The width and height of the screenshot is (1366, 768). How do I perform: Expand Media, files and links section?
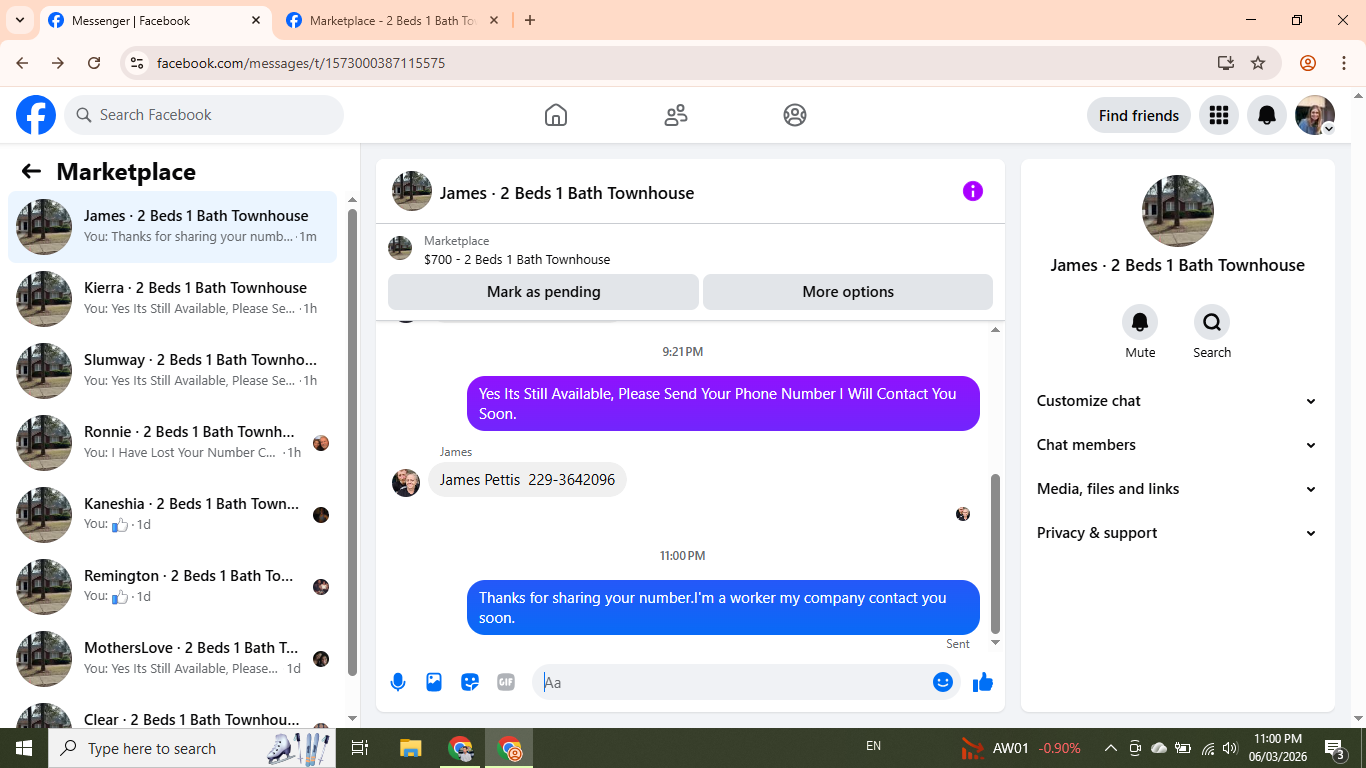click(x=1177, y=489)
